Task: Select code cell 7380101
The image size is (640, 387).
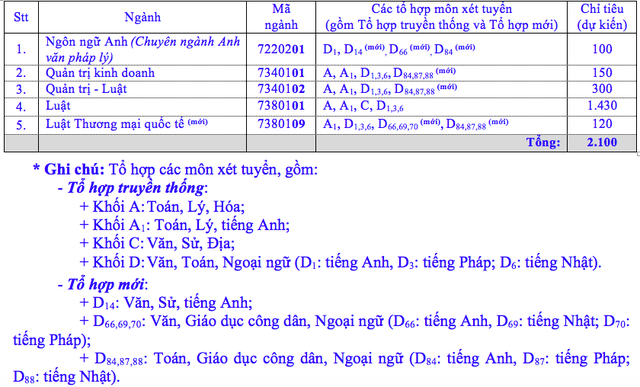Action: [281, 106]
